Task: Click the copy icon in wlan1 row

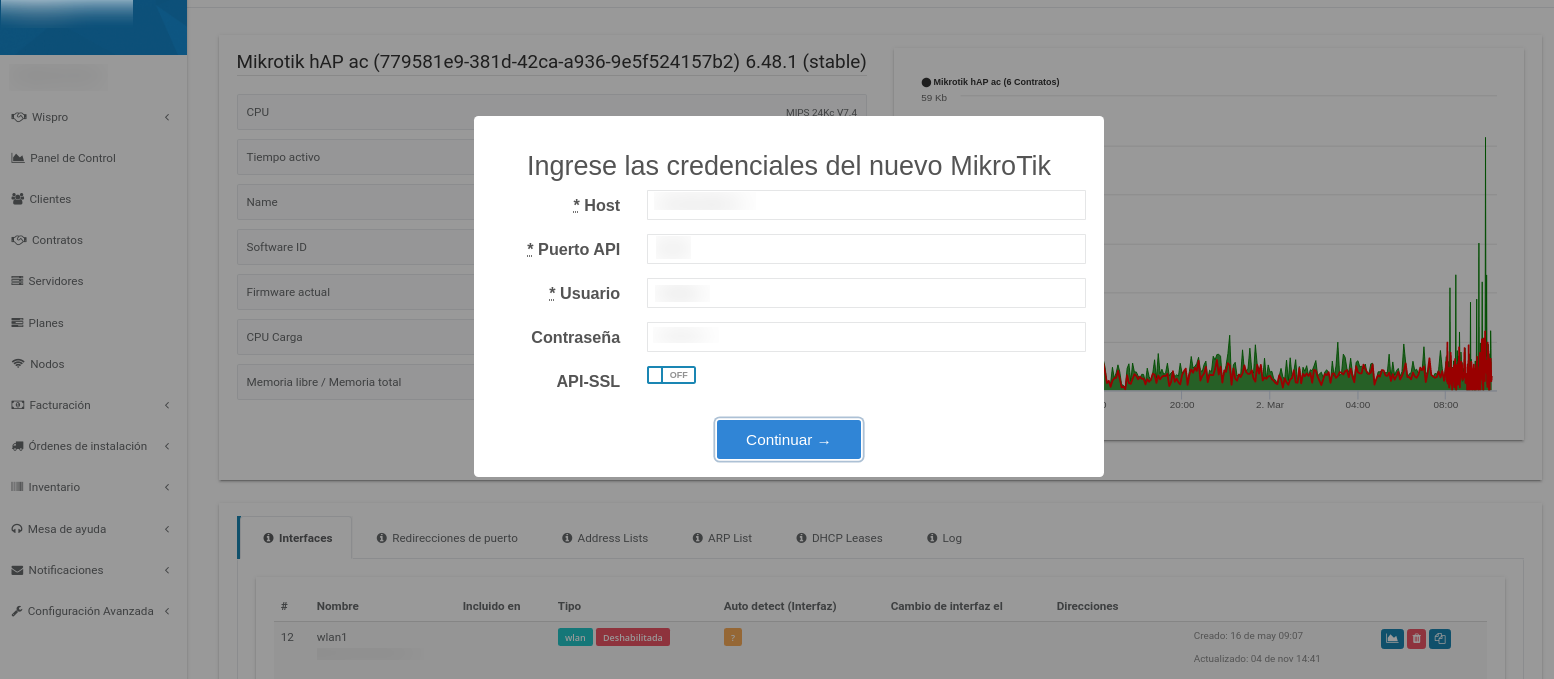Action: point(1440,638)
